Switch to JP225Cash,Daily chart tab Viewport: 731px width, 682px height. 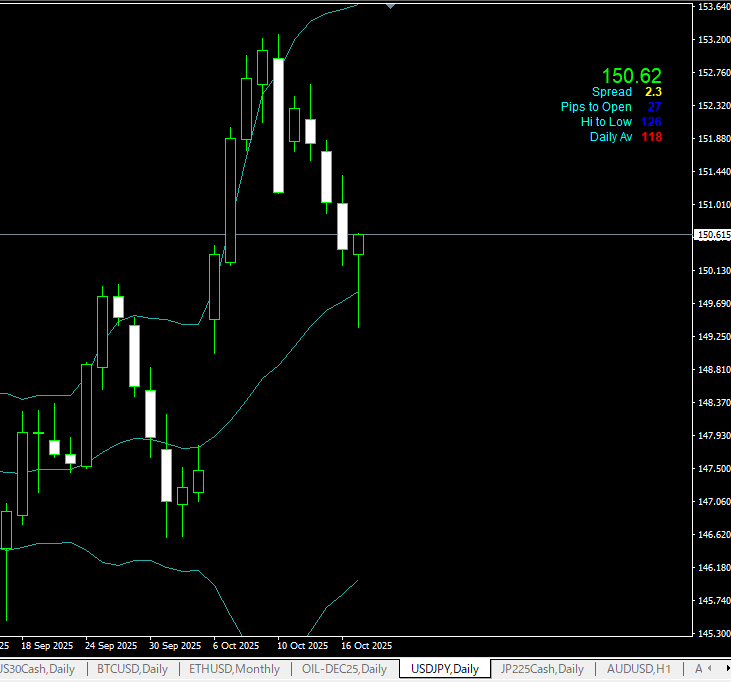tap(541, 669)
